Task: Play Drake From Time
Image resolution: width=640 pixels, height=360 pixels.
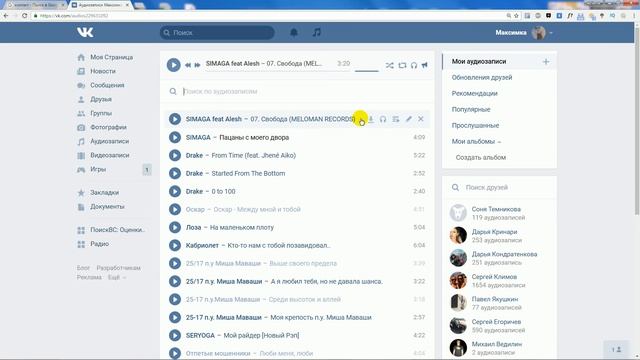Action: [175, 155]
